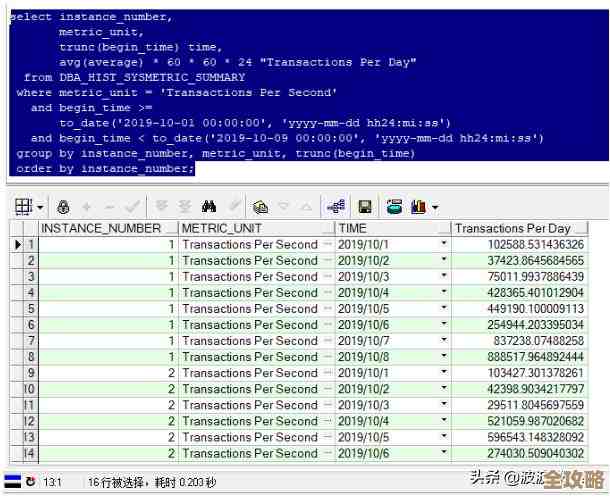Image resolution: width=610 pixels, height=498 pixels.
Task: Click the eraser clear record icon
Action: [234, 205]
